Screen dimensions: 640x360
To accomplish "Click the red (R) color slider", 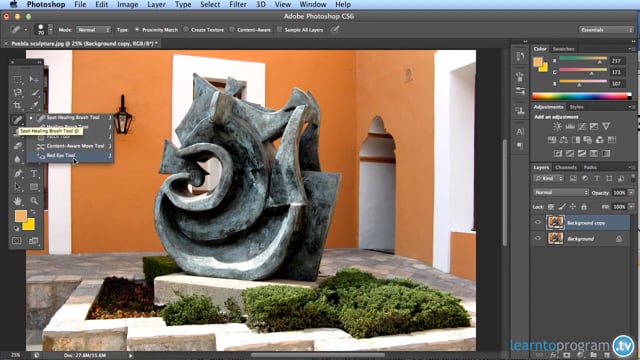I will 583,60.
